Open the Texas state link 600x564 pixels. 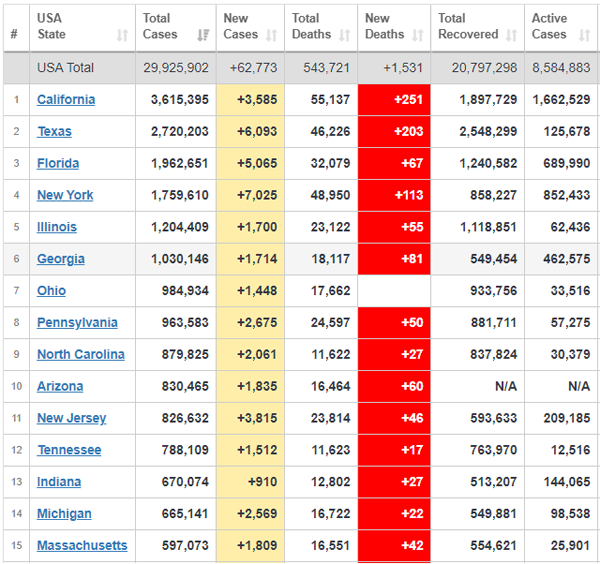tap(54, 131)
